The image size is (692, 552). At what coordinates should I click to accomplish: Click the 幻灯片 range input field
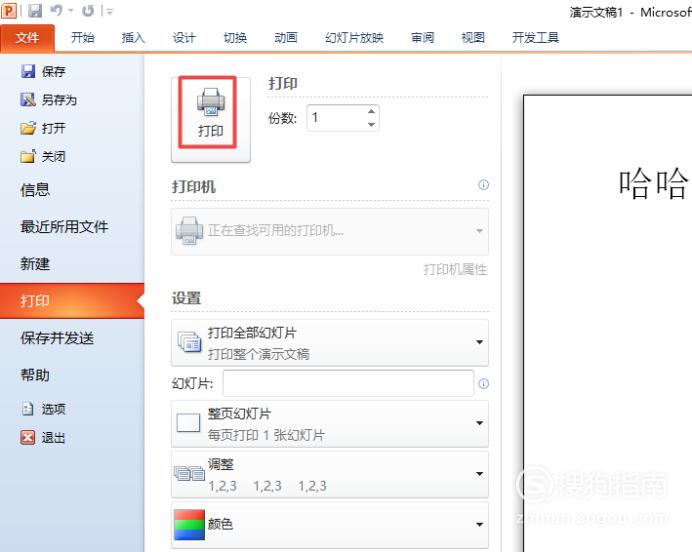(x=348, y=383)
